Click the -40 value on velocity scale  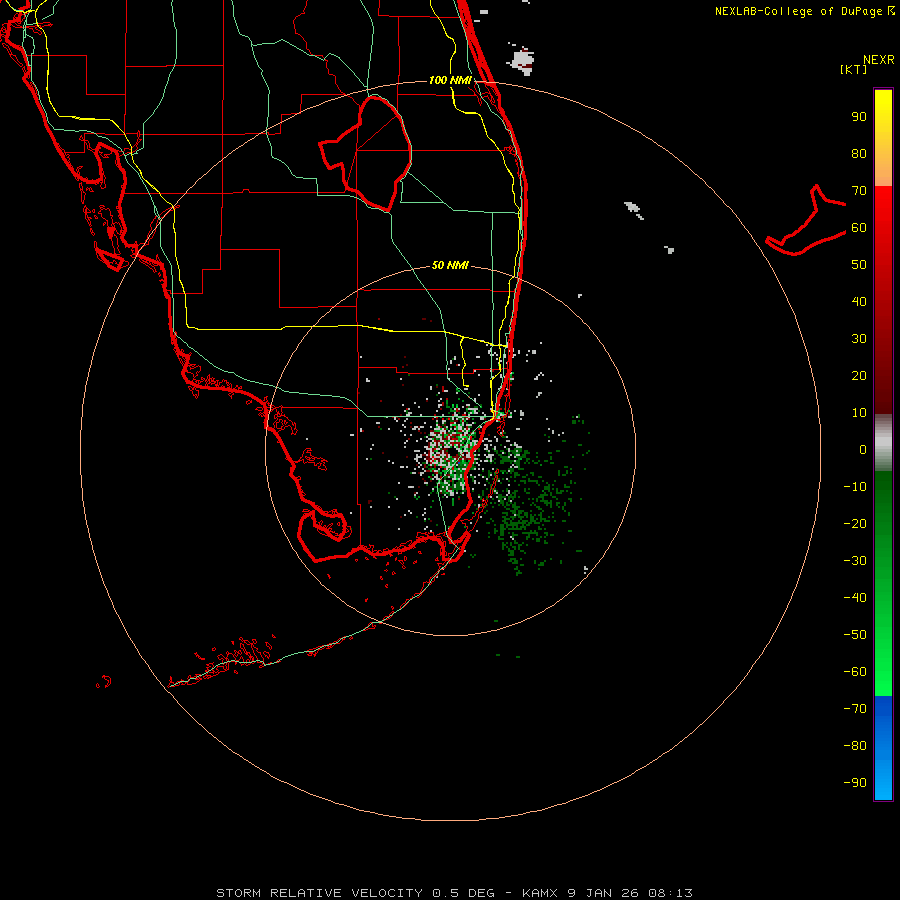tap(855, 598)
